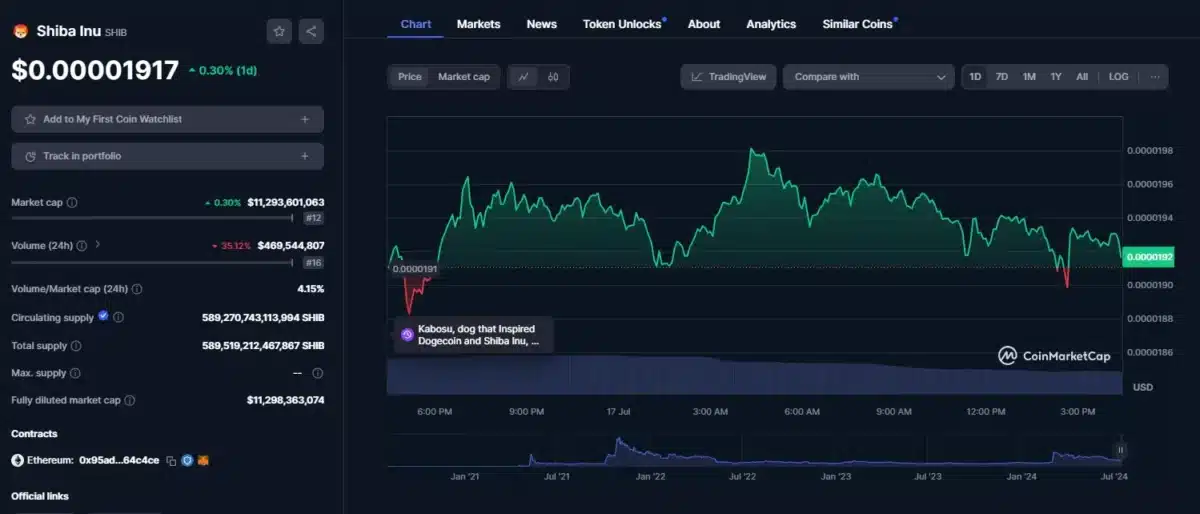Viewport: 1200px width, 514px height.
Task: Show Market cap info tooltip icon
Action: tap(72, 202)
